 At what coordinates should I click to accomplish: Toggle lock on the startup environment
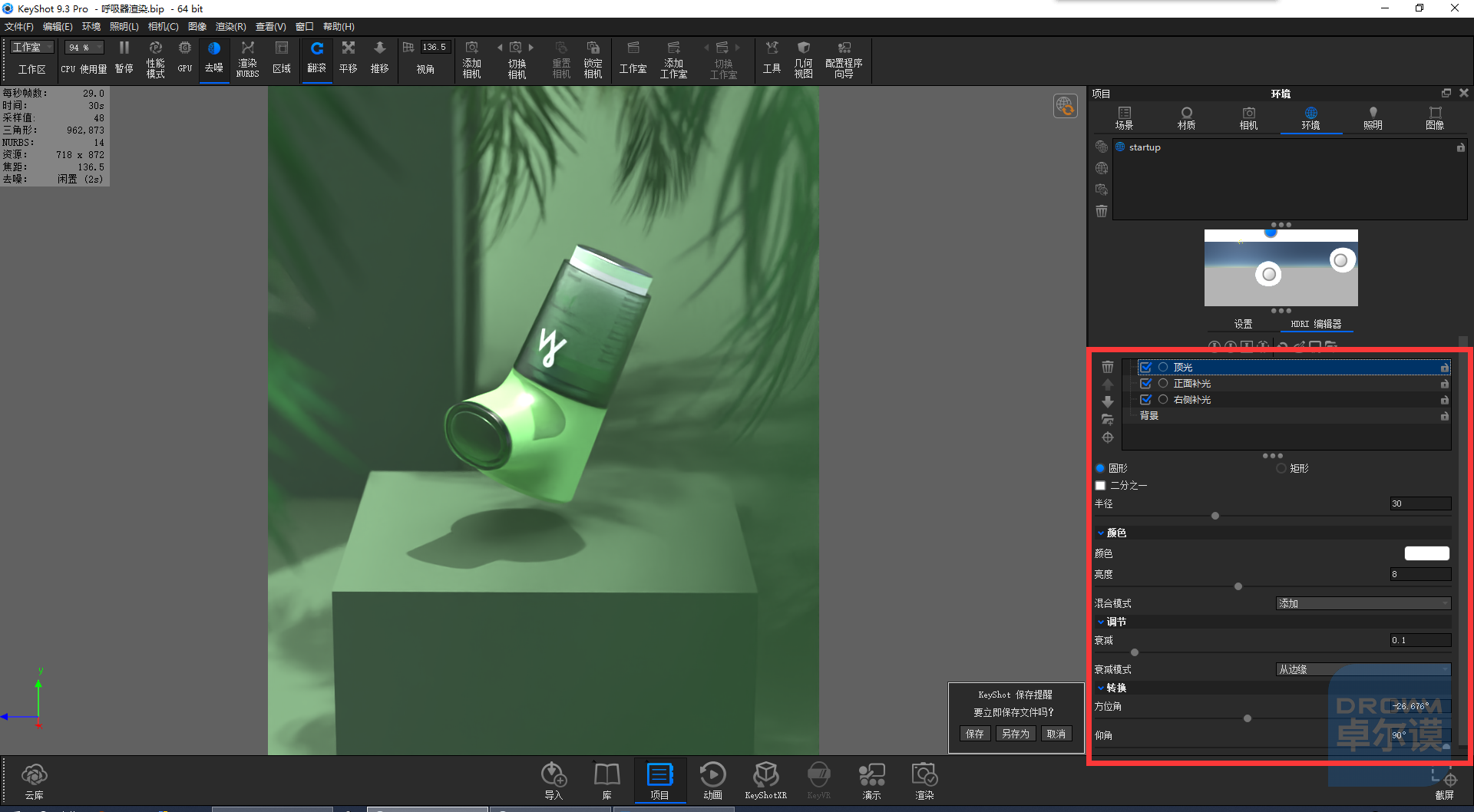click(x=1461, y=147)
